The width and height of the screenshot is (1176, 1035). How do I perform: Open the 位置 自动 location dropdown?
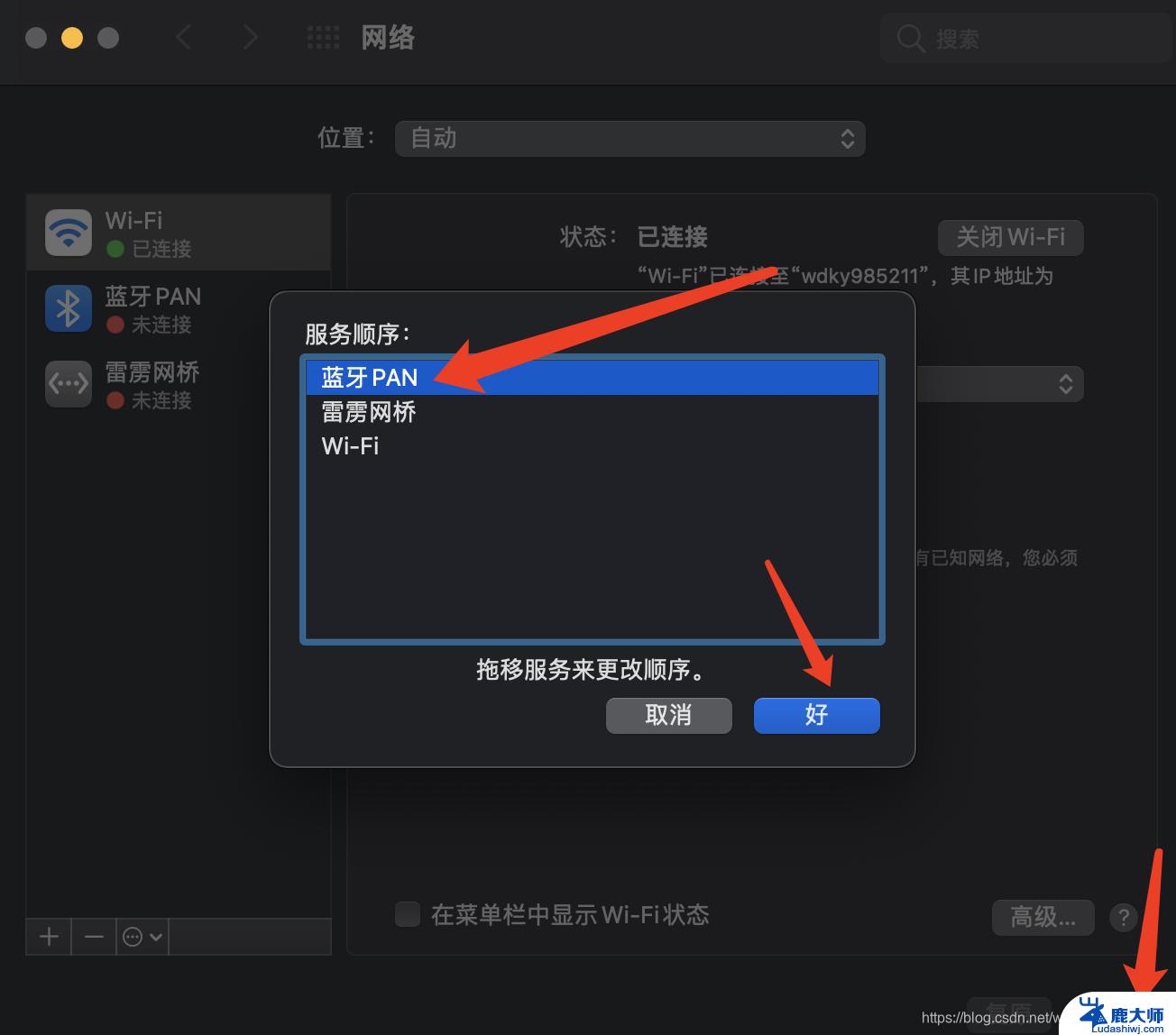point(629,138)
